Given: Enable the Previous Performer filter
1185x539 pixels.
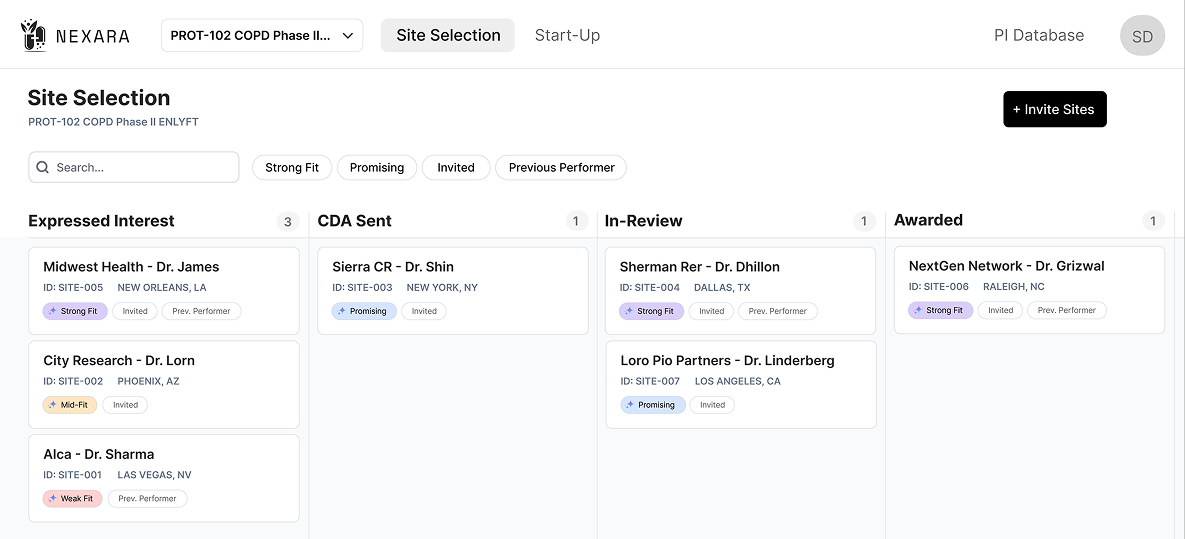Looking at the screenshot, I should coord(561,168).
